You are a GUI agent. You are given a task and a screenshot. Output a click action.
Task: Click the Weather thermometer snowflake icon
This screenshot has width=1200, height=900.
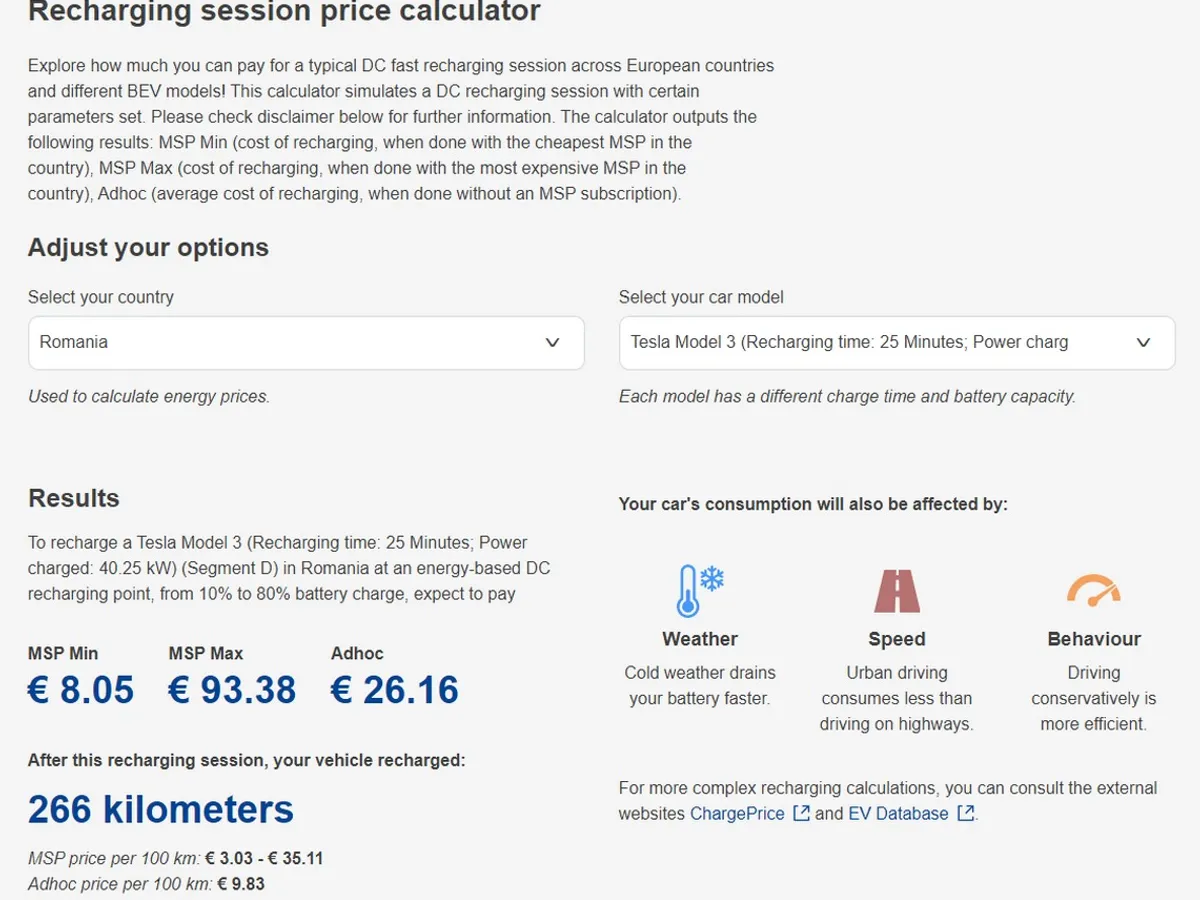699,590
